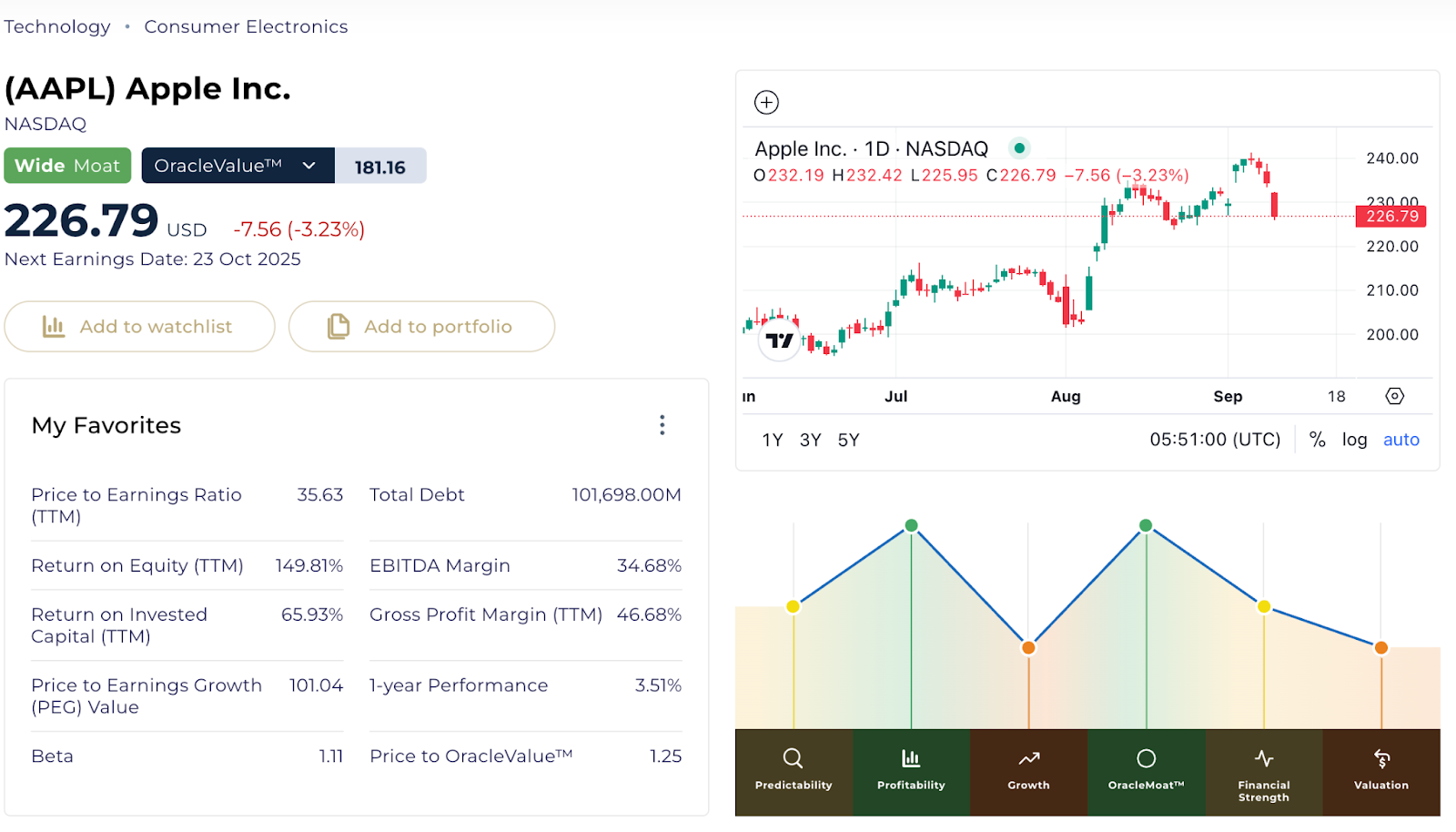Open the Financial Strength pulse icon
Viewport: 1456px width, 832px height.
pyautogui.click(x=1263, y=757)
